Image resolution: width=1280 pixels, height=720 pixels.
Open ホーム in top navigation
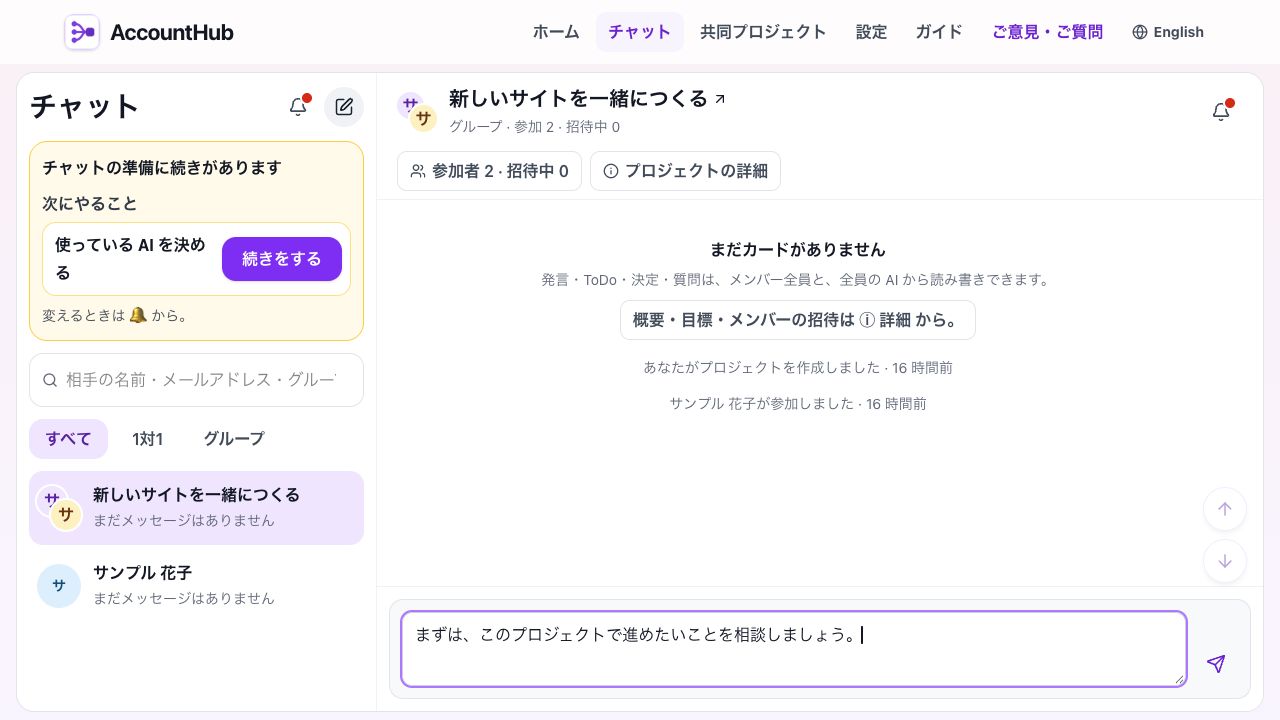(x=556, y=32)
